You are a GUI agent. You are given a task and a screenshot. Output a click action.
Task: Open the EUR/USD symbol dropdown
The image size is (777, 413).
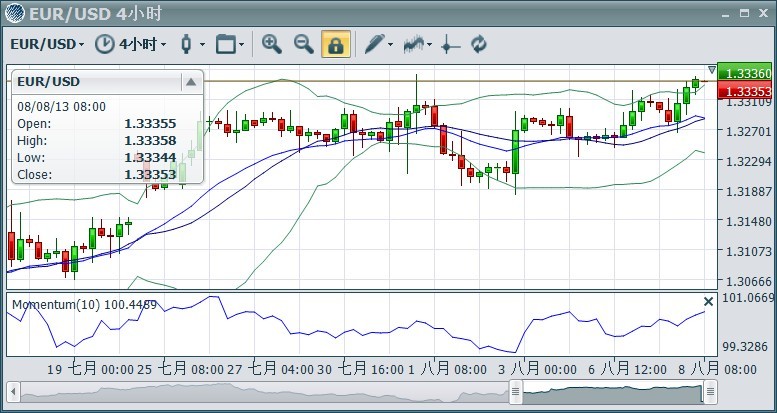47,44
